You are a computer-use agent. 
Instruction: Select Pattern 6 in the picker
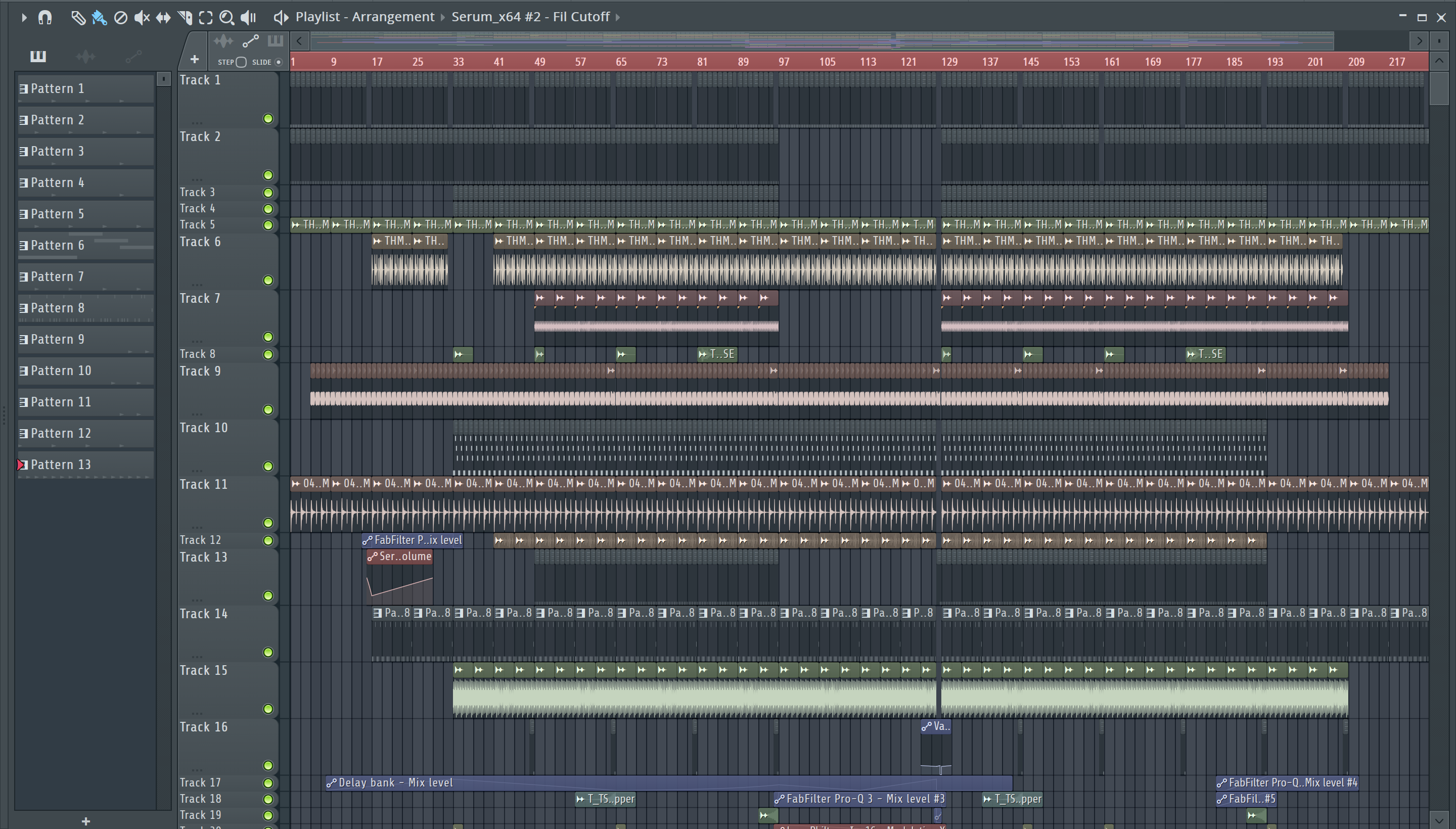point(85,245)
